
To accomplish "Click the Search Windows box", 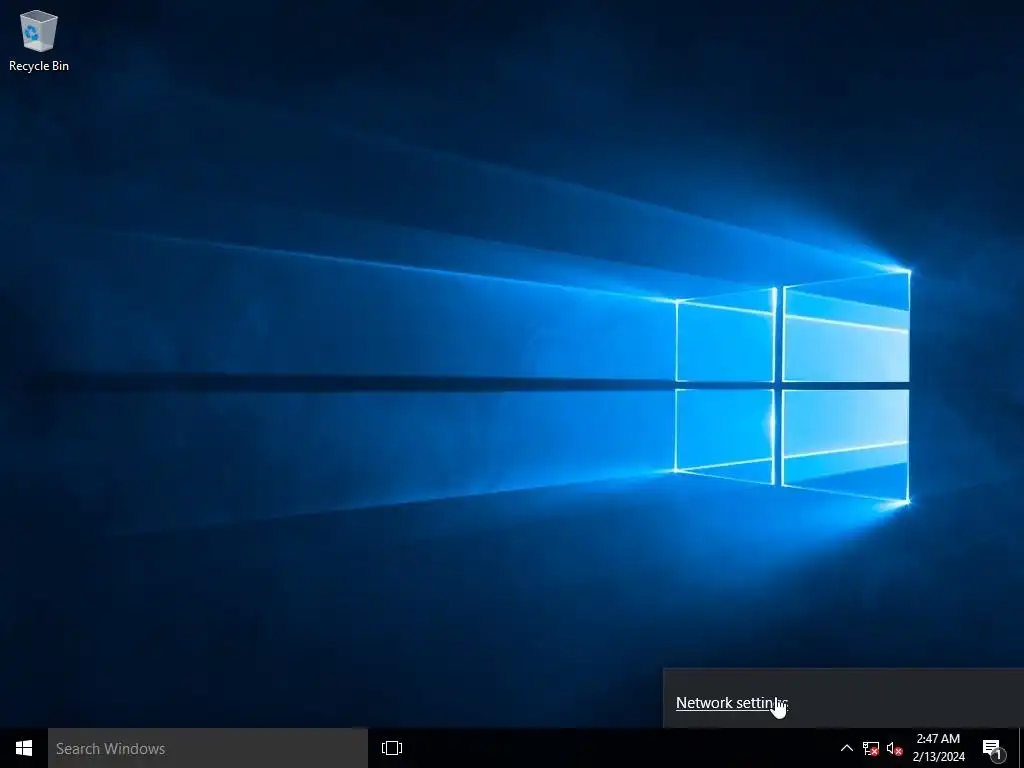I will click(208, 748).
